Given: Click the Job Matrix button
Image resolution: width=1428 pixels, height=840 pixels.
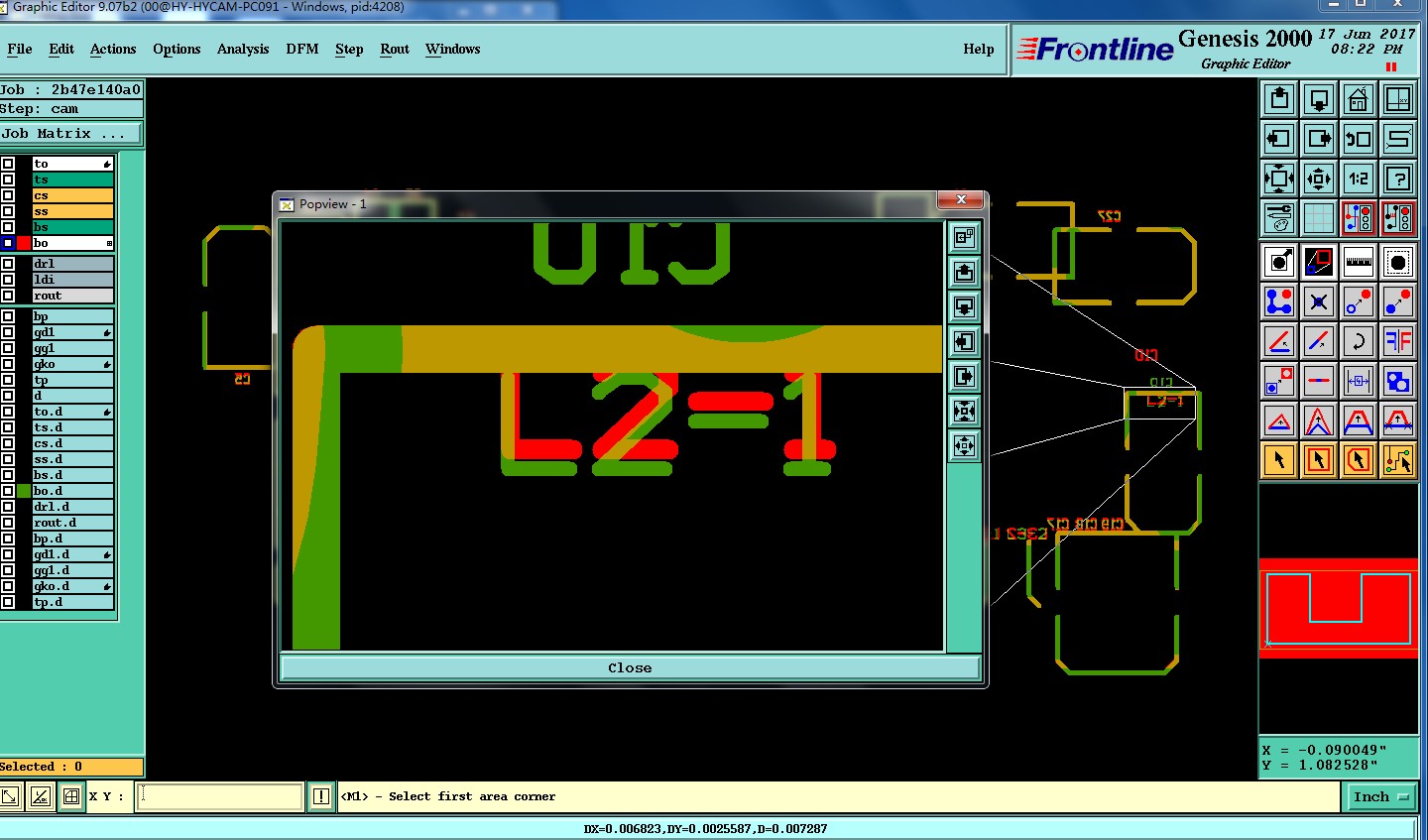Looking at the screenshot, I should pos(70,133).
